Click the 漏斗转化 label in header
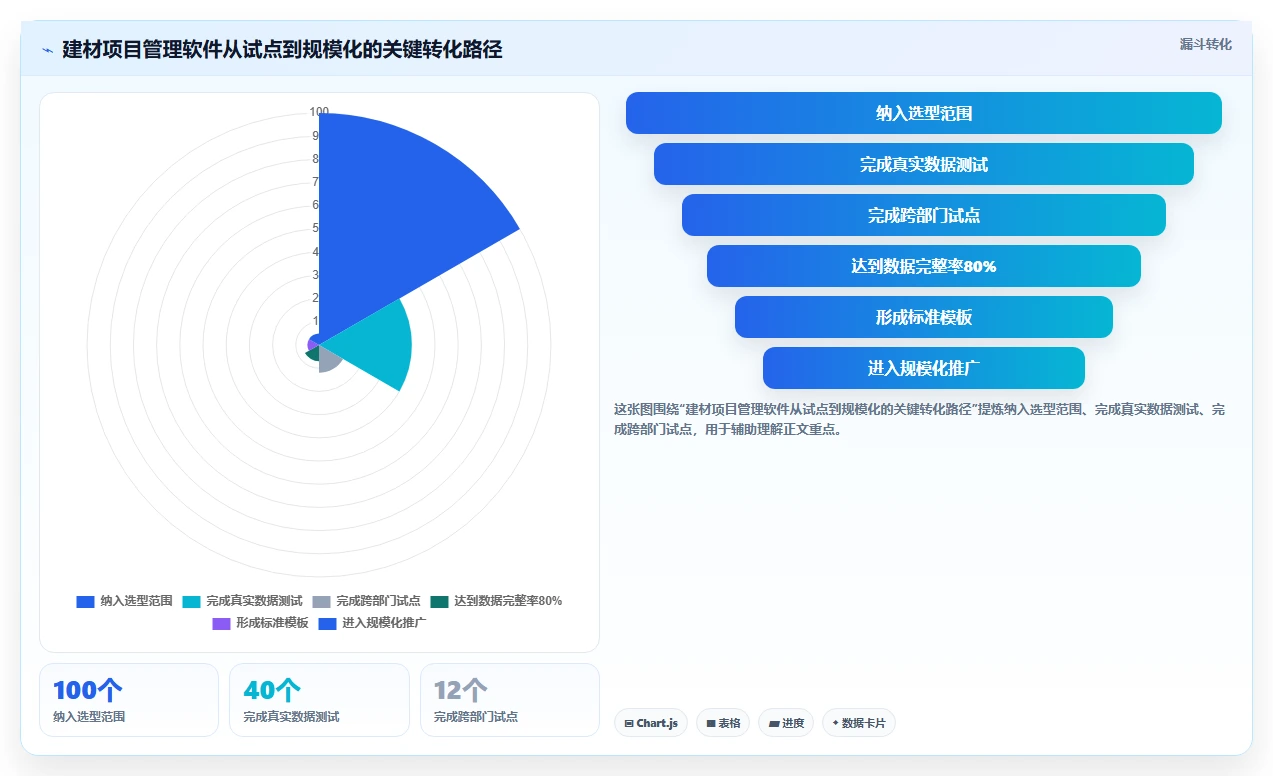This screenshot has width=1273, height=776. [1205, 45]
